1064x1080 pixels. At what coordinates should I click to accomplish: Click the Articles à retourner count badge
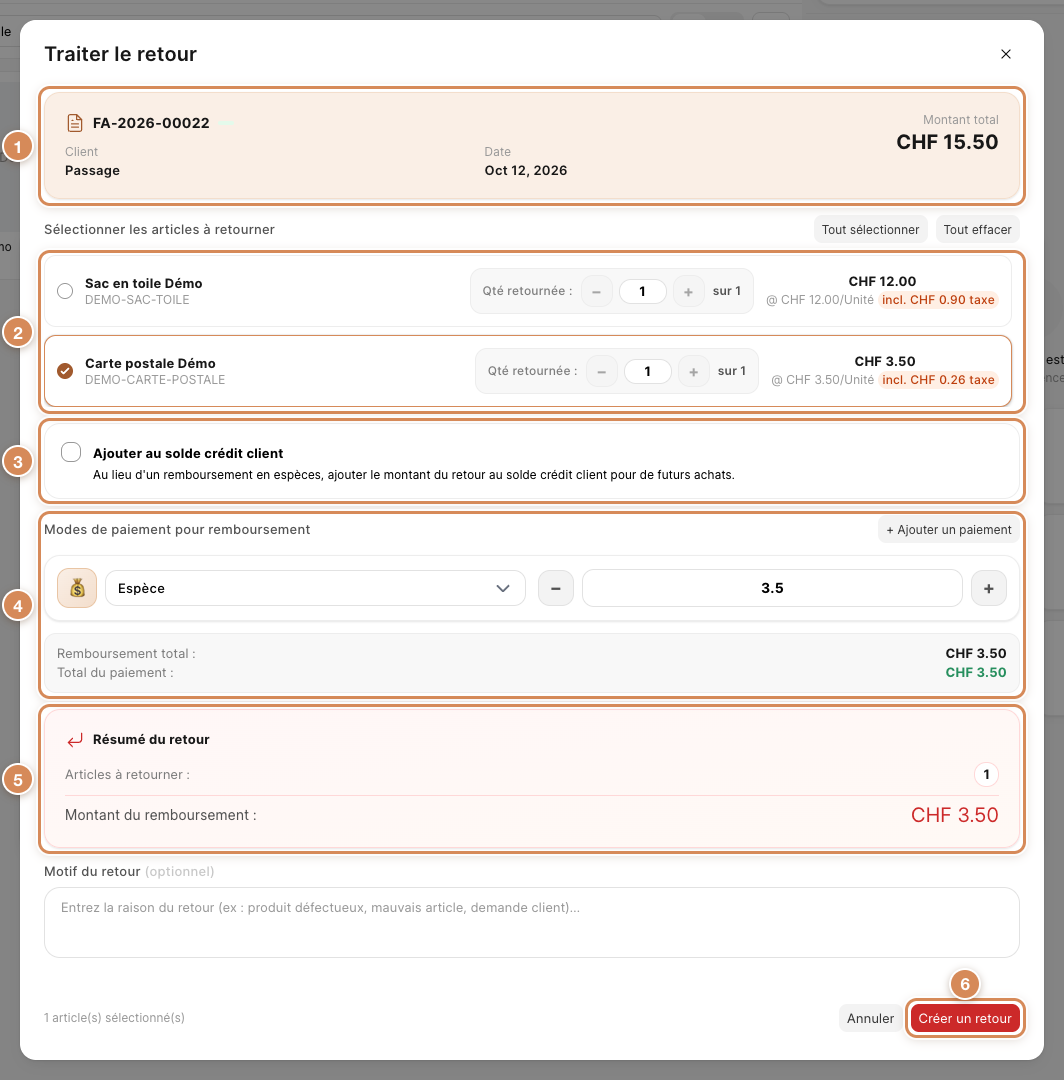986,775
